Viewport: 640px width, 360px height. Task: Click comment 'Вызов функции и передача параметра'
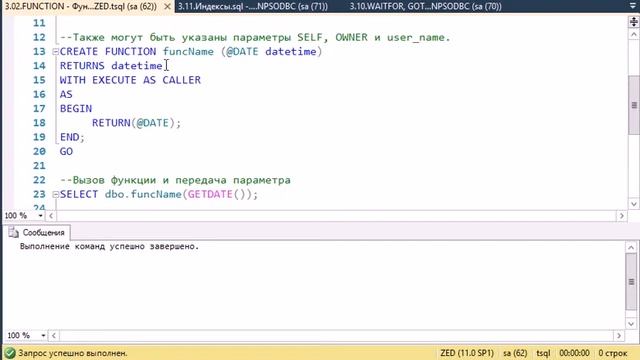click(175, 180)
